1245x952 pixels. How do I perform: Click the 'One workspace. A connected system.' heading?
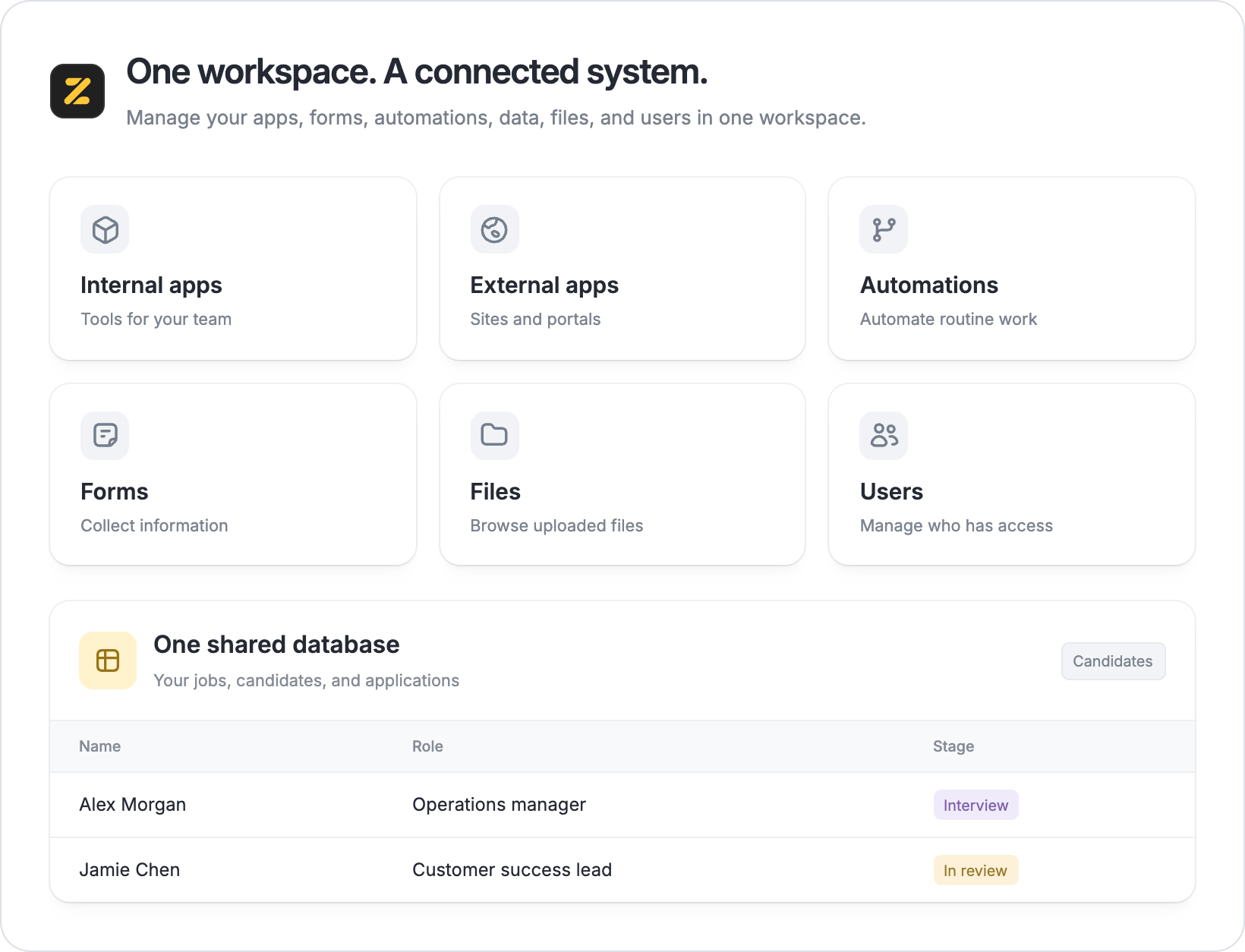click(x=417, y=72)
